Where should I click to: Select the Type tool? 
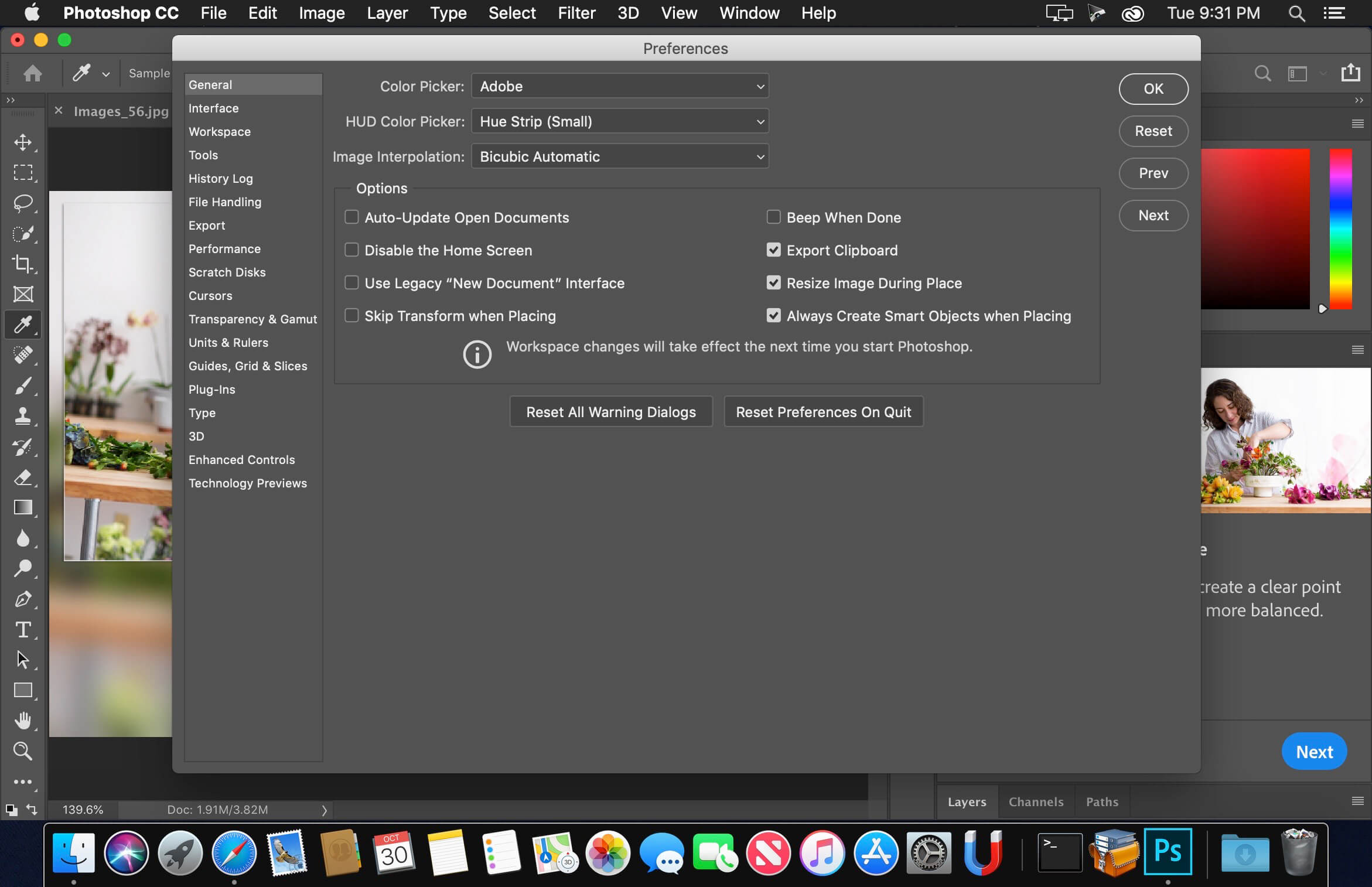click(x=24, y=629)
